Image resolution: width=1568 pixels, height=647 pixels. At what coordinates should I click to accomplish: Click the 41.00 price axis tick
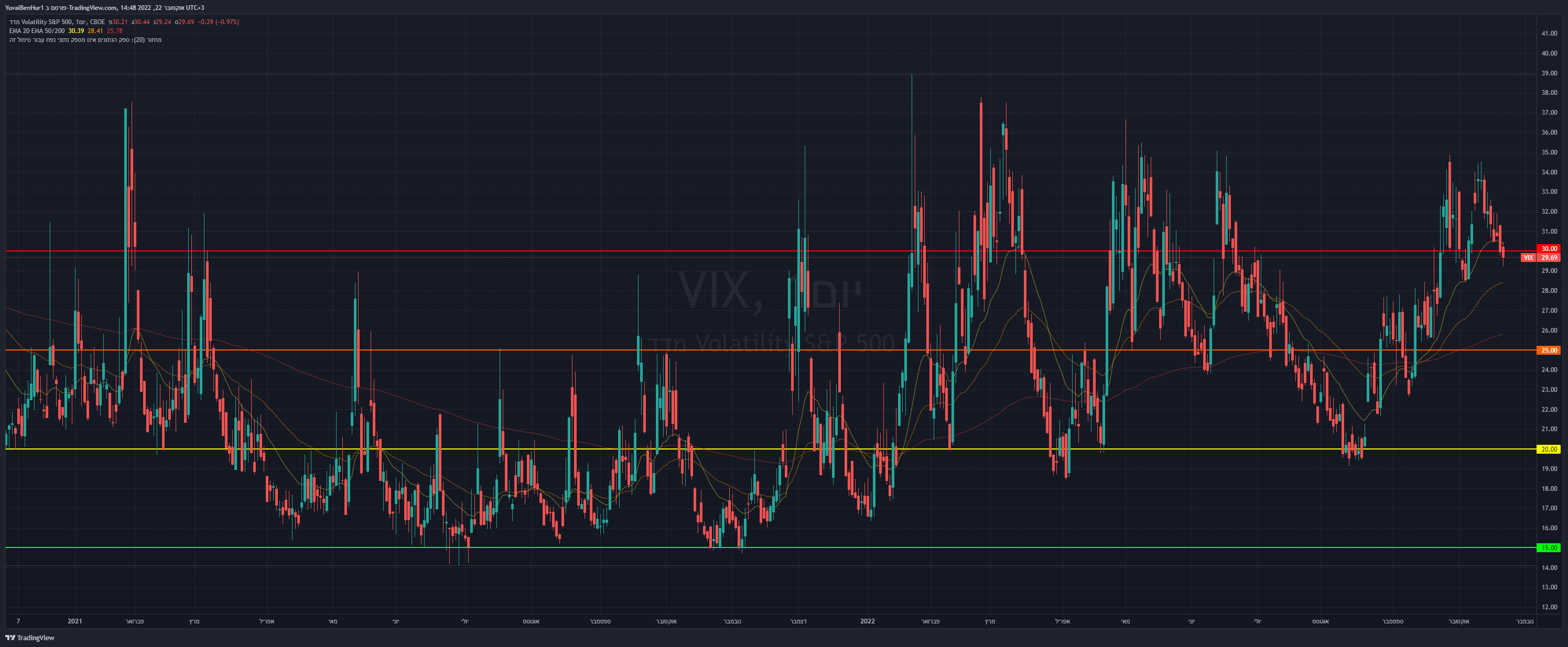coord(1549,34)
